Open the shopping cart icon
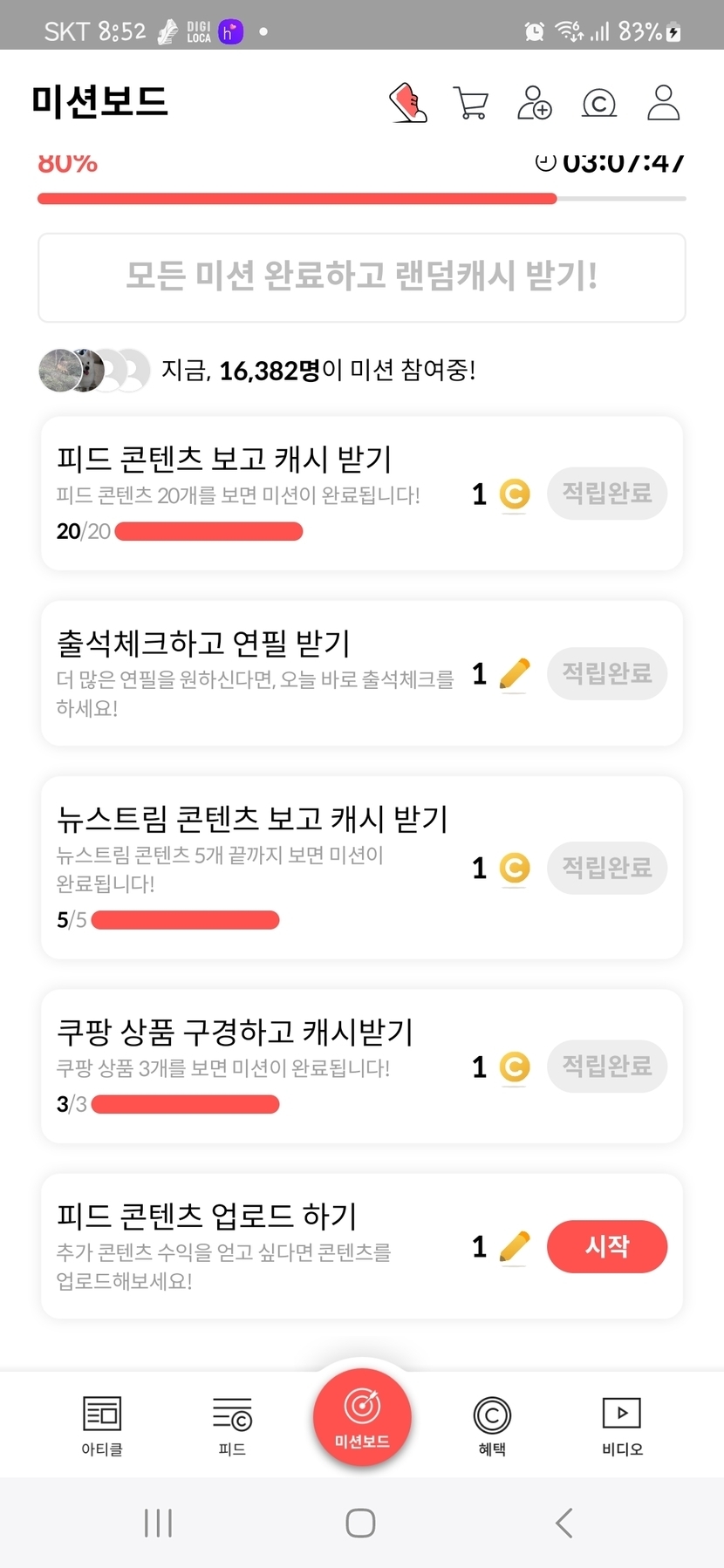The height and width of the screenshot is (1568, 724). (x=471, y=103)
